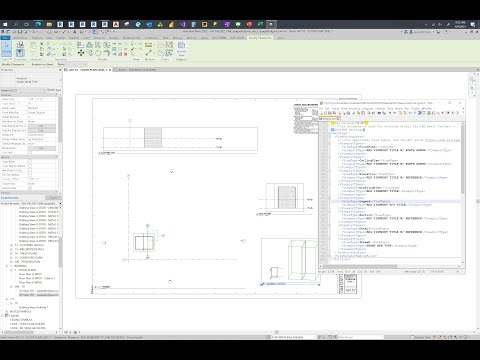
Task: Open Visual Studio from the taskbar
Action: 182,24
